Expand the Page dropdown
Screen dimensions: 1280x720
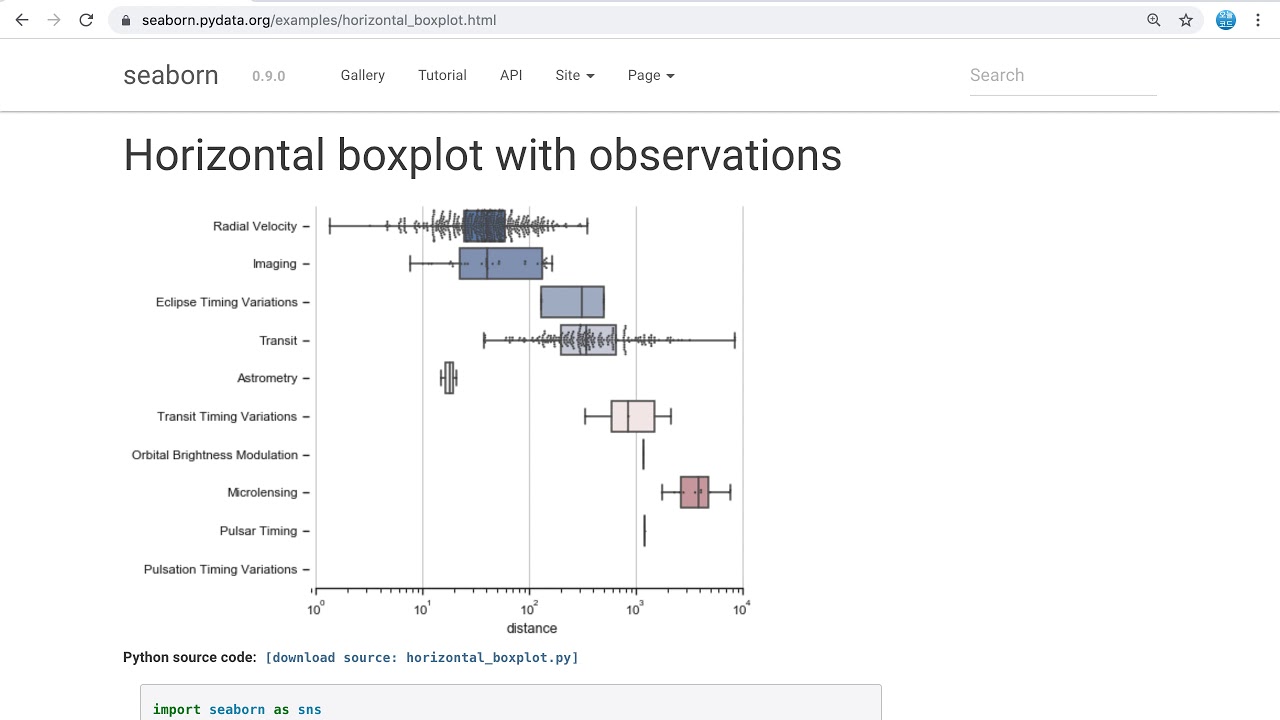[651, 75]
